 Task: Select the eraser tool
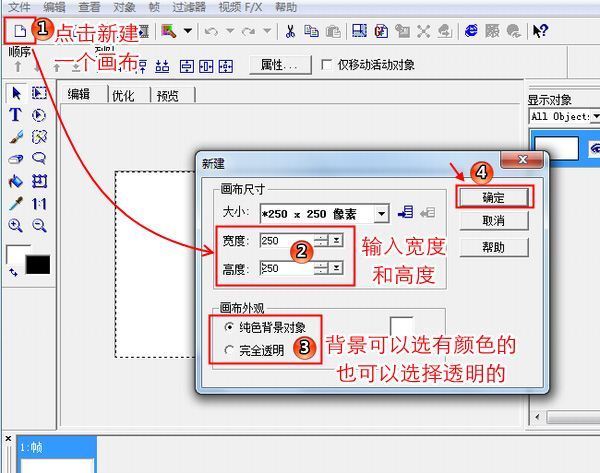[15, 159]
